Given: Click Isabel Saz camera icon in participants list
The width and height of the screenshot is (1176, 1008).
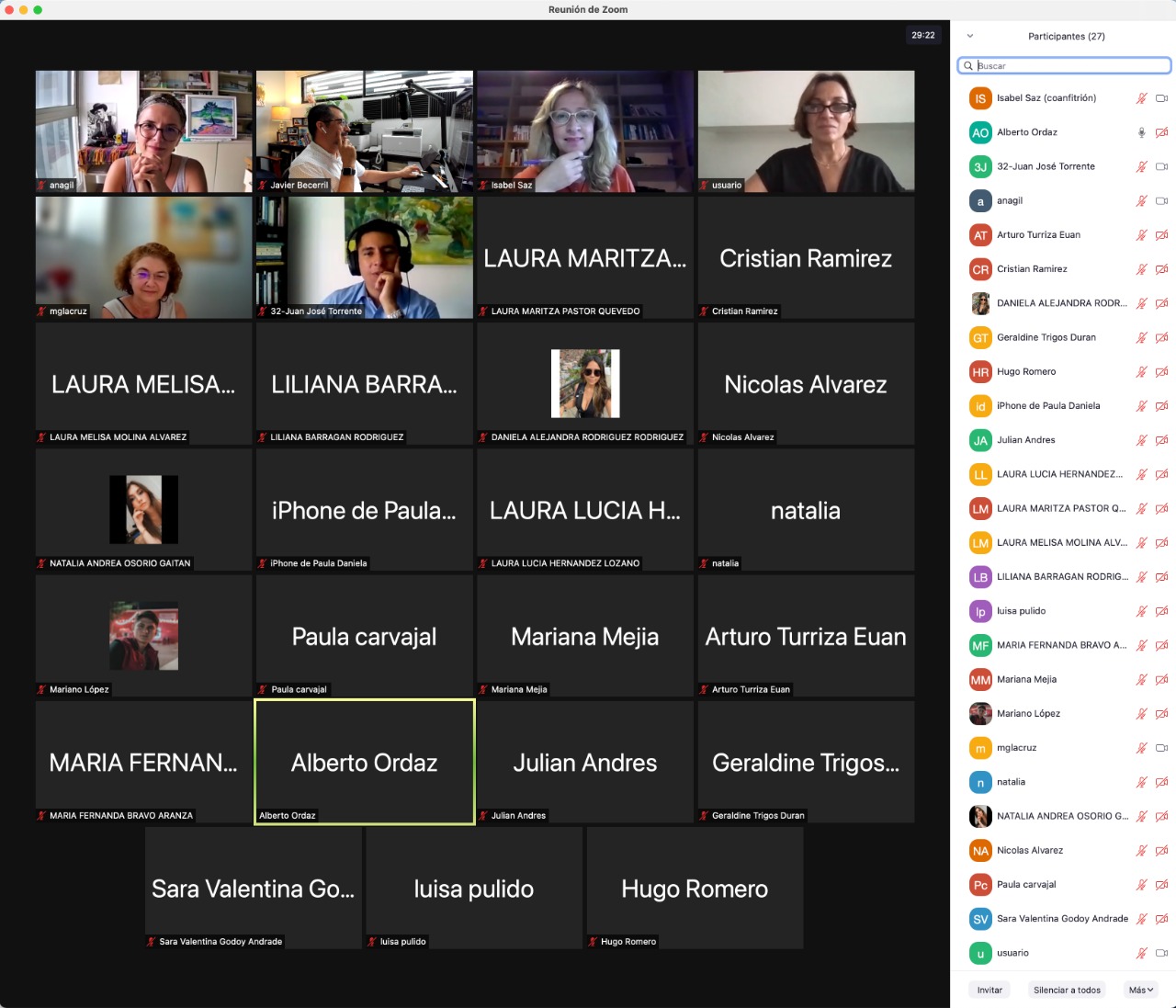Looking at the screenshot, I should [1161, 98].
